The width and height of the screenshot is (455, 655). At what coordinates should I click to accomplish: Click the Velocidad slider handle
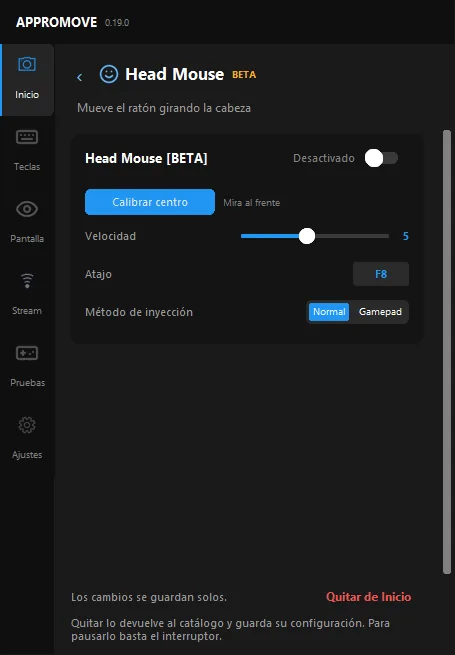[307, 236]
